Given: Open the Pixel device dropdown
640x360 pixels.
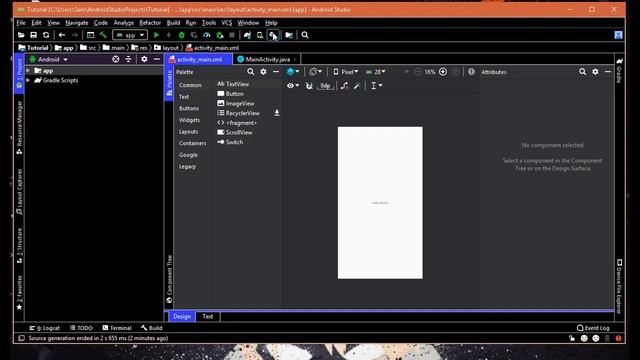Looking at the screenshot, I should pyautogui.click(x=346, y=72).
